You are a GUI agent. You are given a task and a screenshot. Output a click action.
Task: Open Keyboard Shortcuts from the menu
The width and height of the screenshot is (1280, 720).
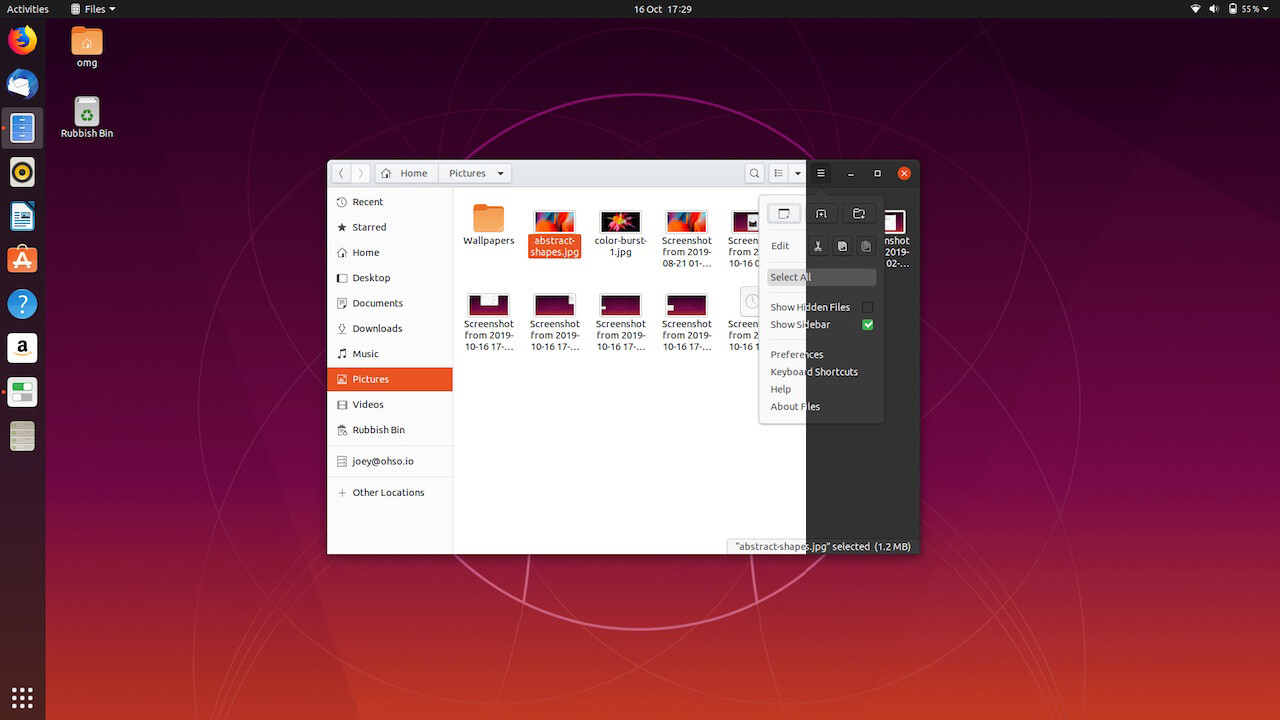click(x=814, y=372)
